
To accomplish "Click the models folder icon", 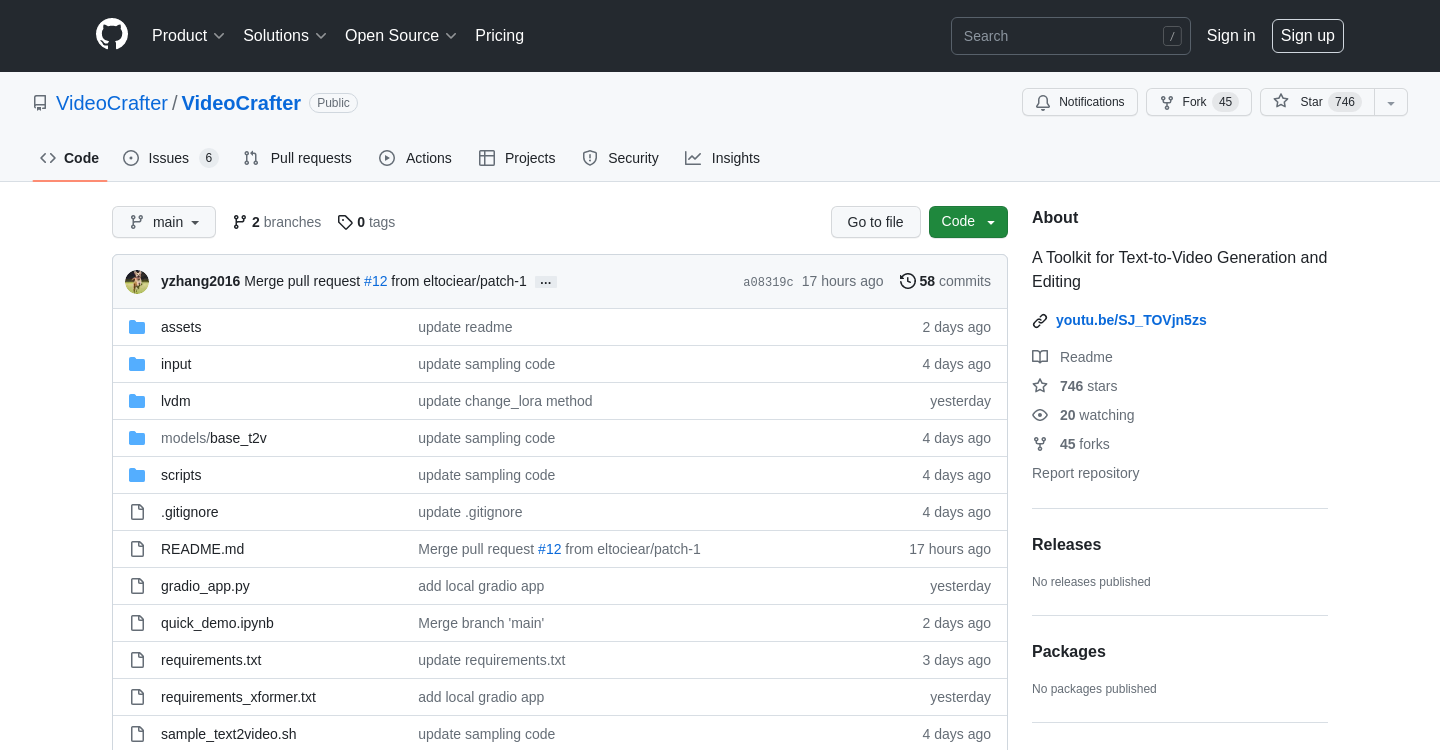I will point(137,438).
